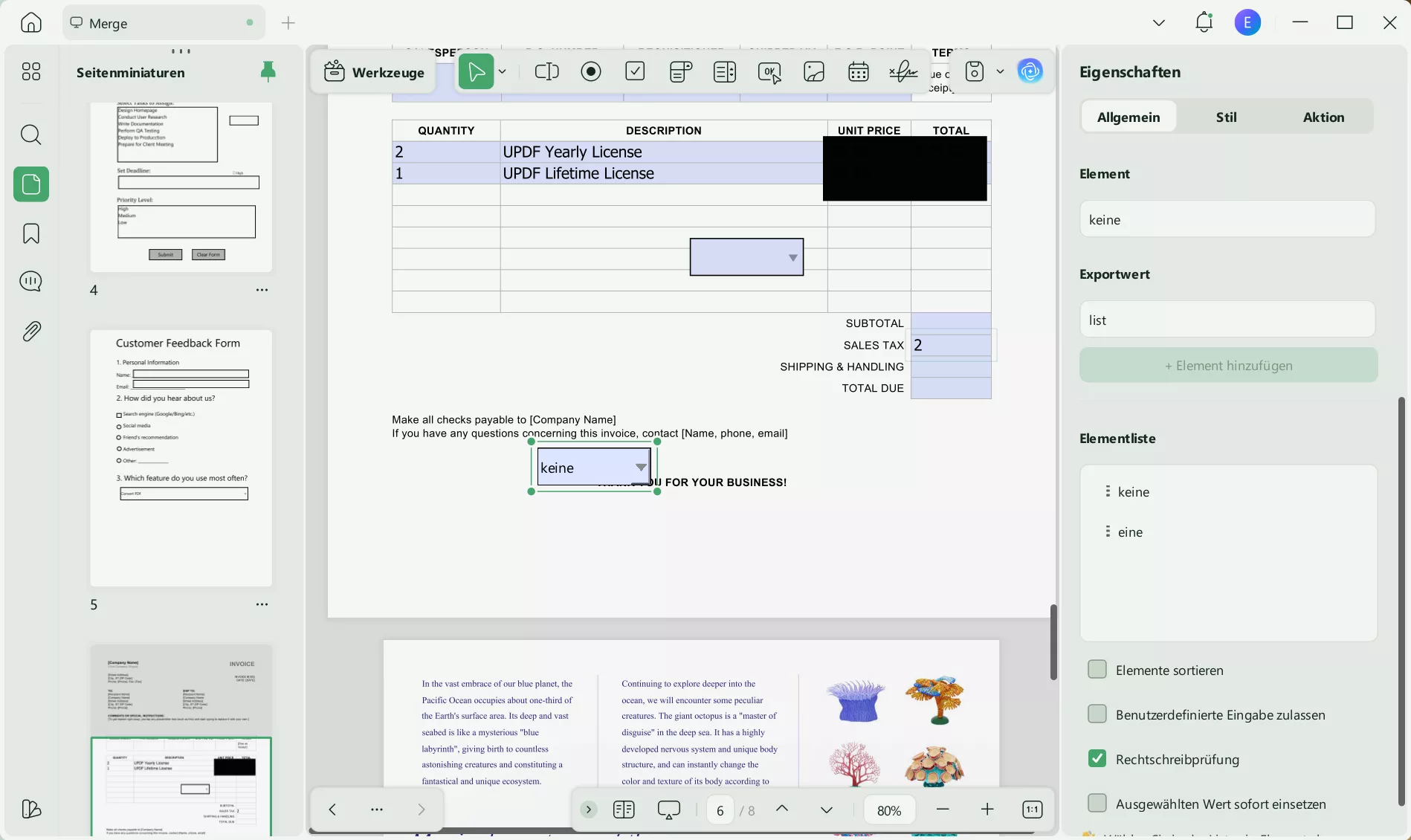Enable Elemente sortieren

click(x=1097, y=669)
